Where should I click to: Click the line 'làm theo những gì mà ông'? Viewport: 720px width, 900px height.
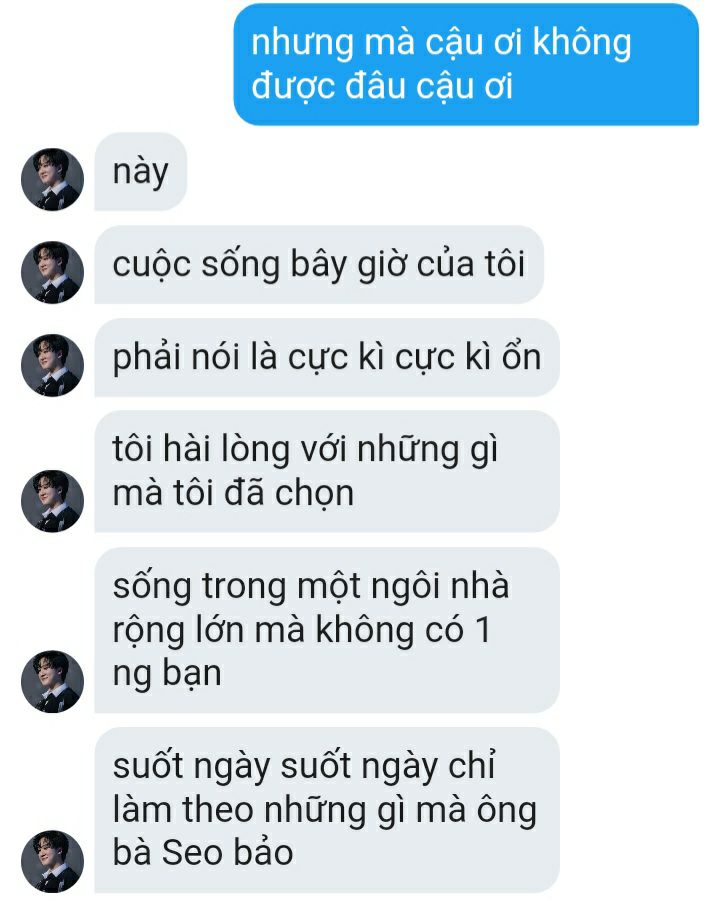[324, 810]
